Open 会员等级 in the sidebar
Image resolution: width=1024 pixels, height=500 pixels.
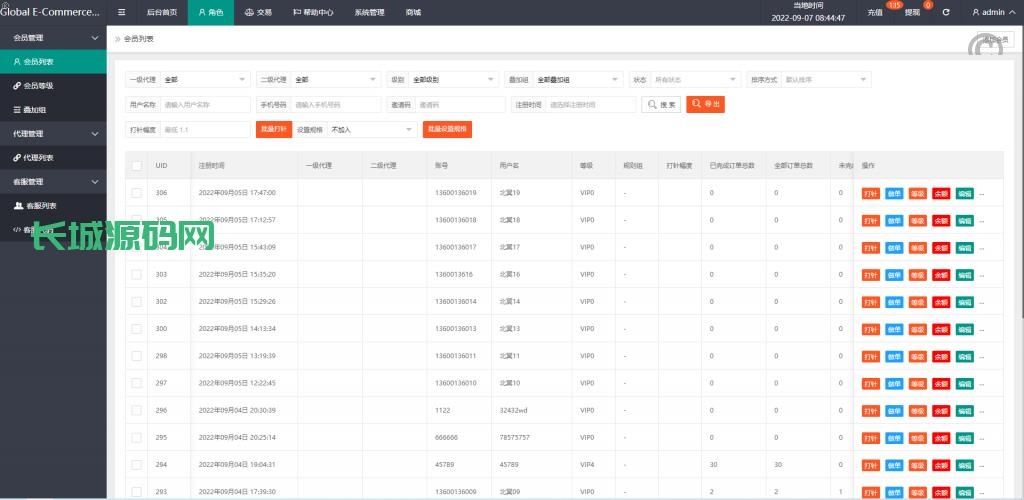tap(39, 85)
